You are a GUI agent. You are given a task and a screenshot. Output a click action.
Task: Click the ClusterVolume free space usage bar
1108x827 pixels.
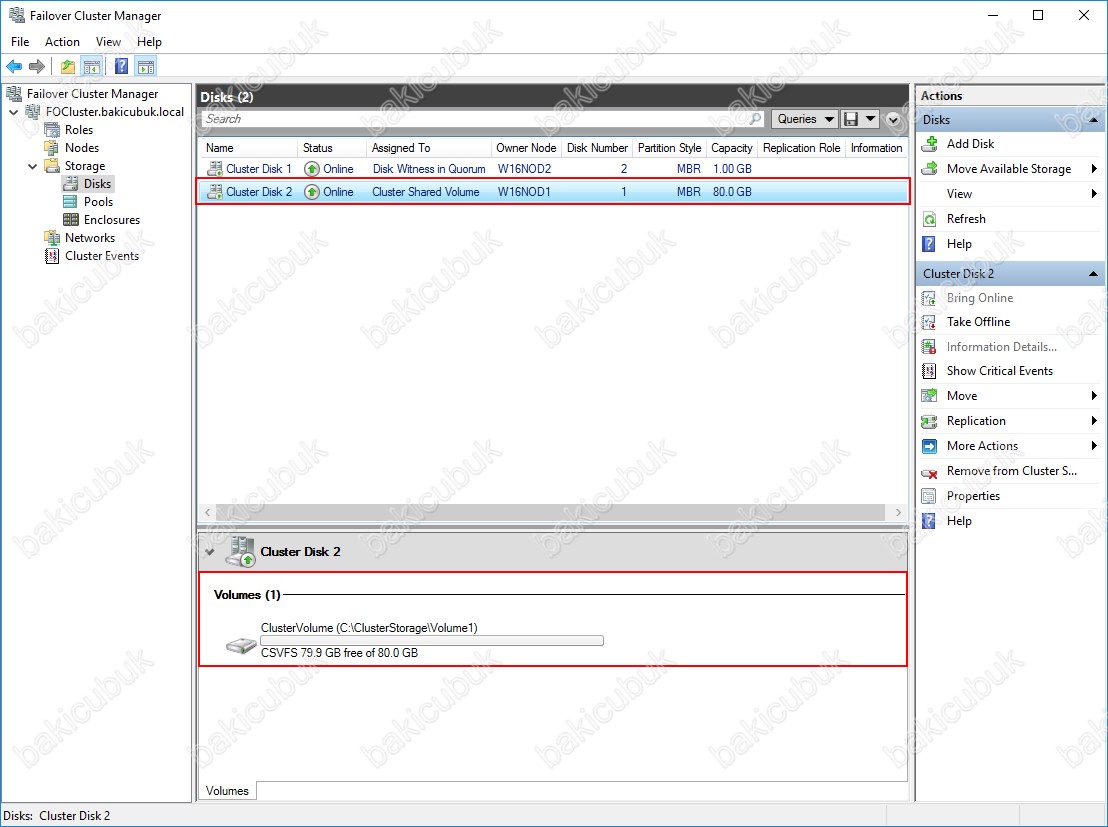[x=432, y=640]
